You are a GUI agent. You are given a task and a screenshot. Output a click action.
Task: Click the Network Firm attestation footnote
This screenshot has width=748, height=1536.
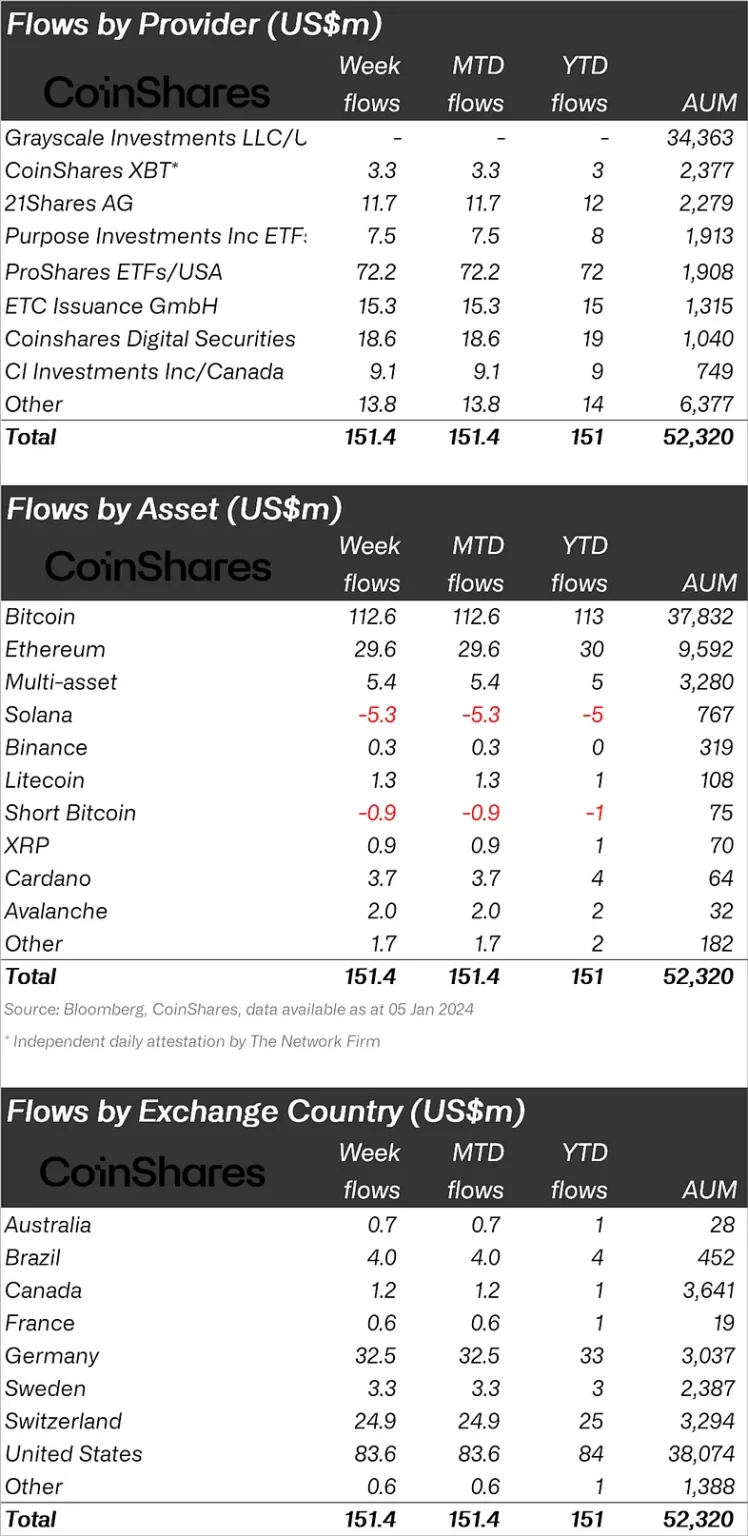(x=193, y=1041)
